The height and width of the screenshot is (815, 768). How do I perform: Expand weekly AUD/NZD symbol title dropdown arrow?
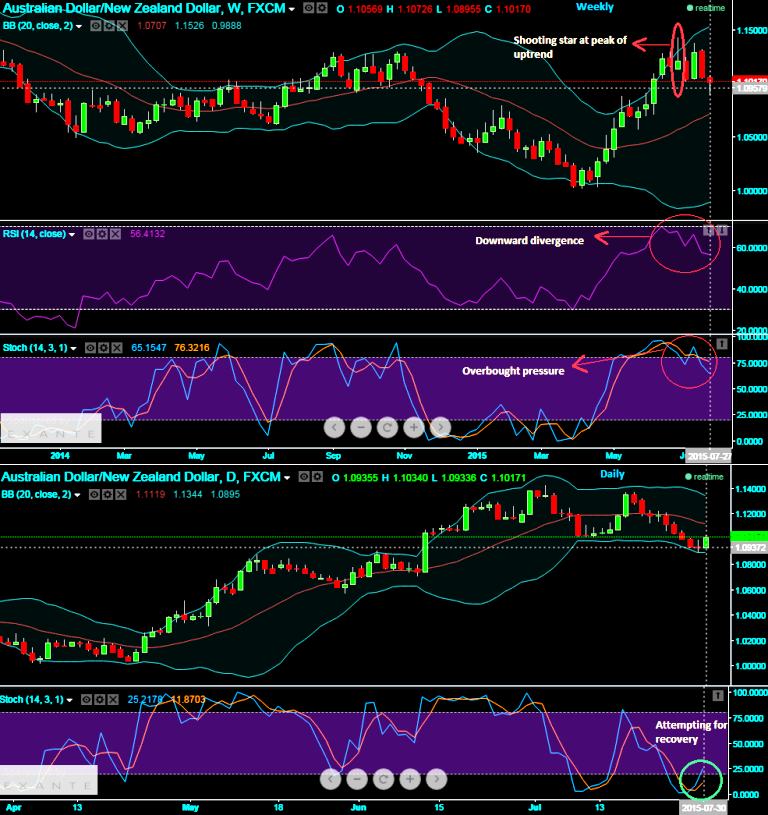pos(292,9)
